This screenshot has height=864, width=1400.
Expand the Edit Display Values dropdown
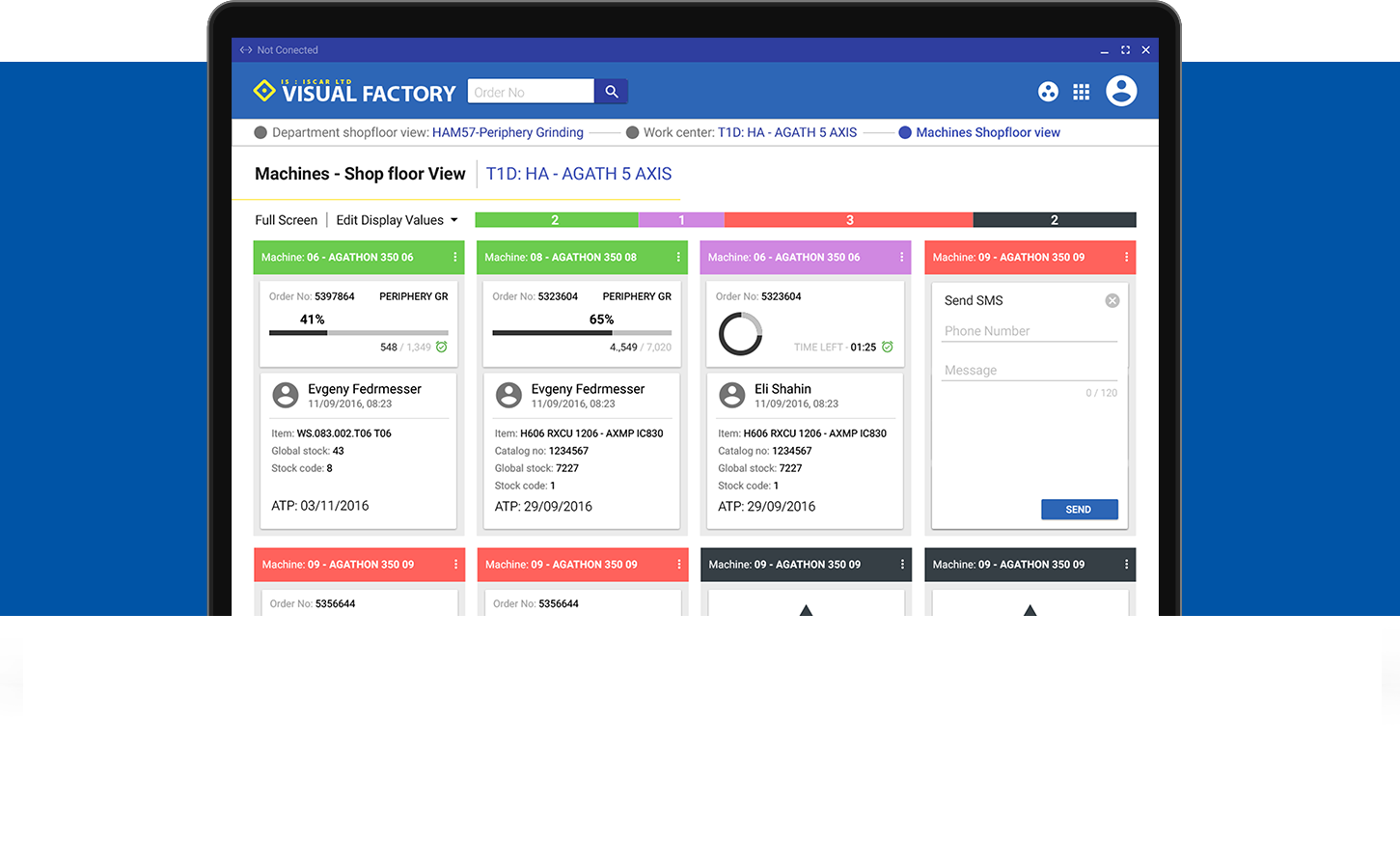pyautogui.click(x=398, y=220)
